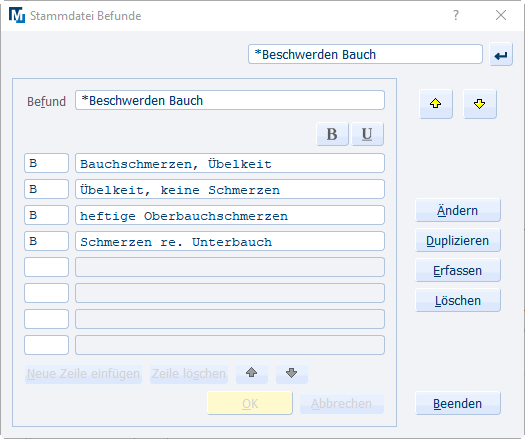This screenshot has height=439, width=525.
Task: Click the Abbrechen button
Action: coord(342,404)
